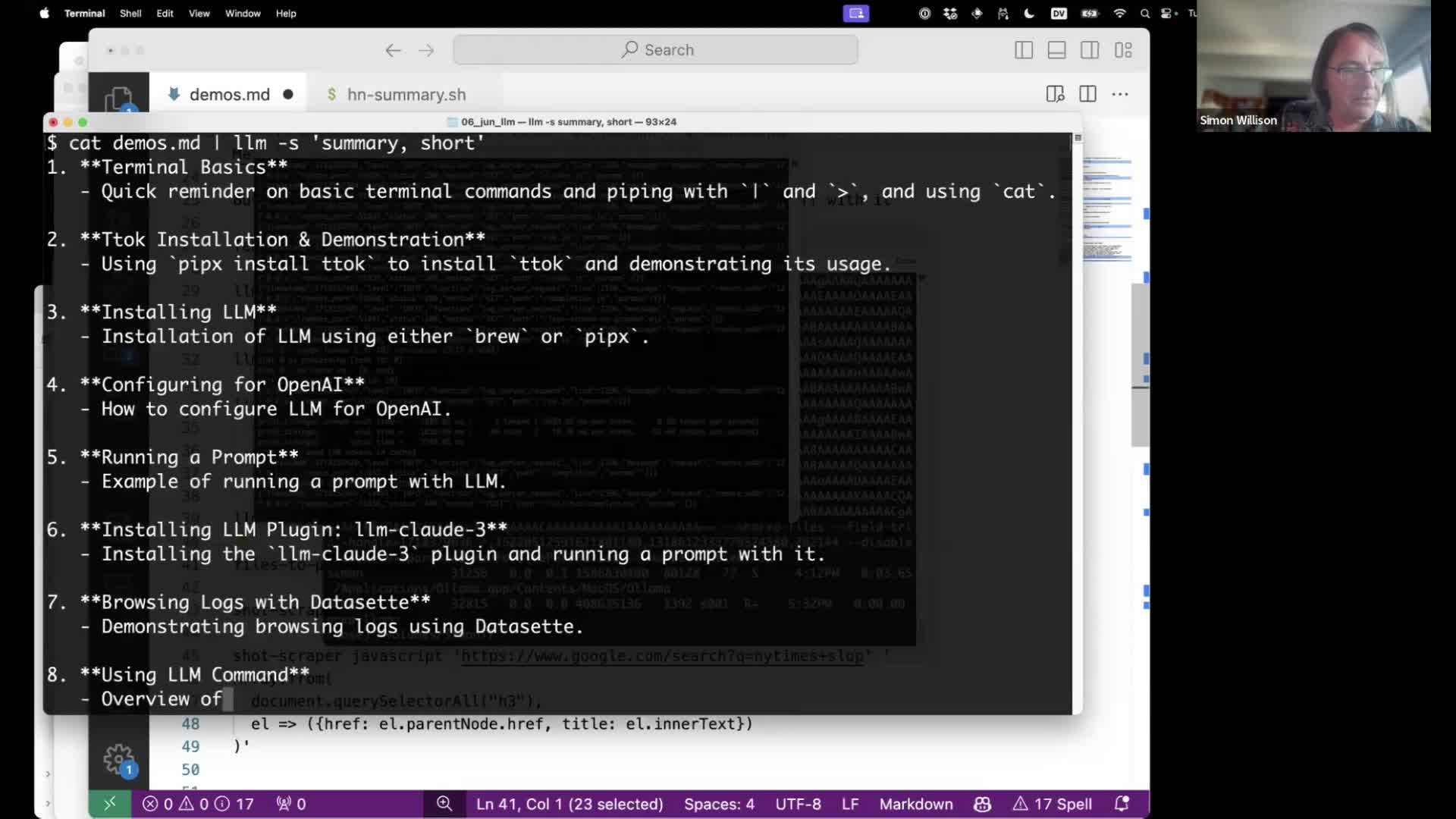Open notifications bell in status bar

pos(1122,804)
